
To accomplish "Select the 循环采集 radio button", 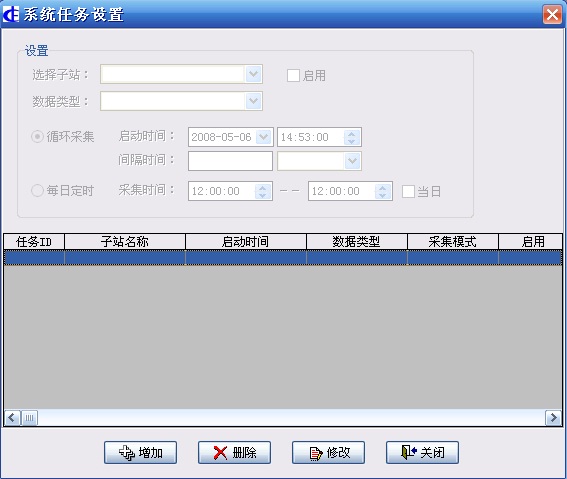I will click(x=38, y=137).
